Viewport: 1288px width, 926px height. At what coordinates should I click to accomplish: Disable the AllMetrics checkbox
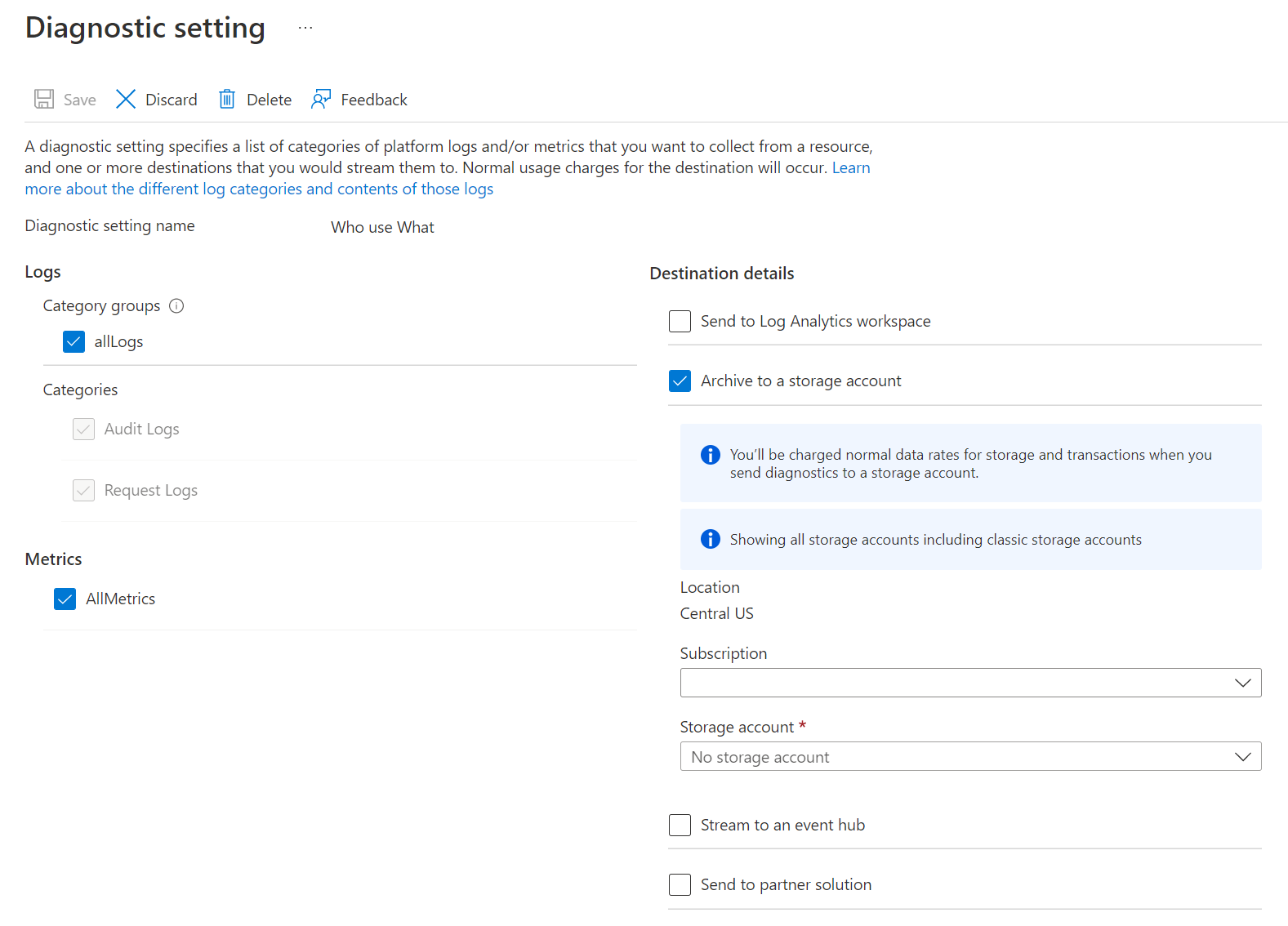pyautogui.click(x=65, y=599)
